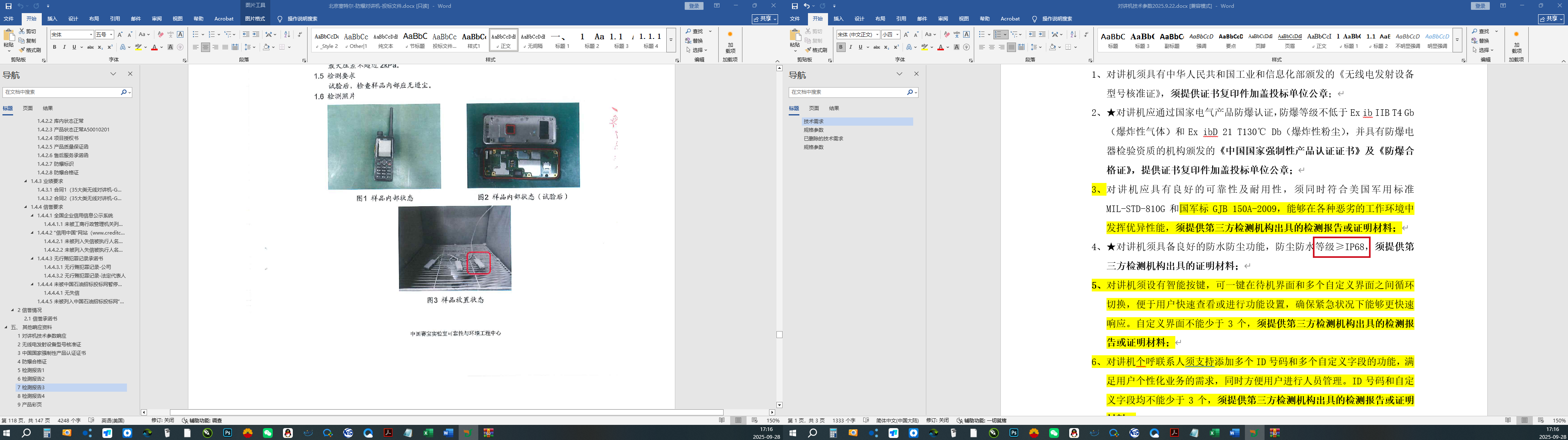1568x440 pixels.
Task: Click the Sort icon in right Word window
Action: coord(1073,35)
